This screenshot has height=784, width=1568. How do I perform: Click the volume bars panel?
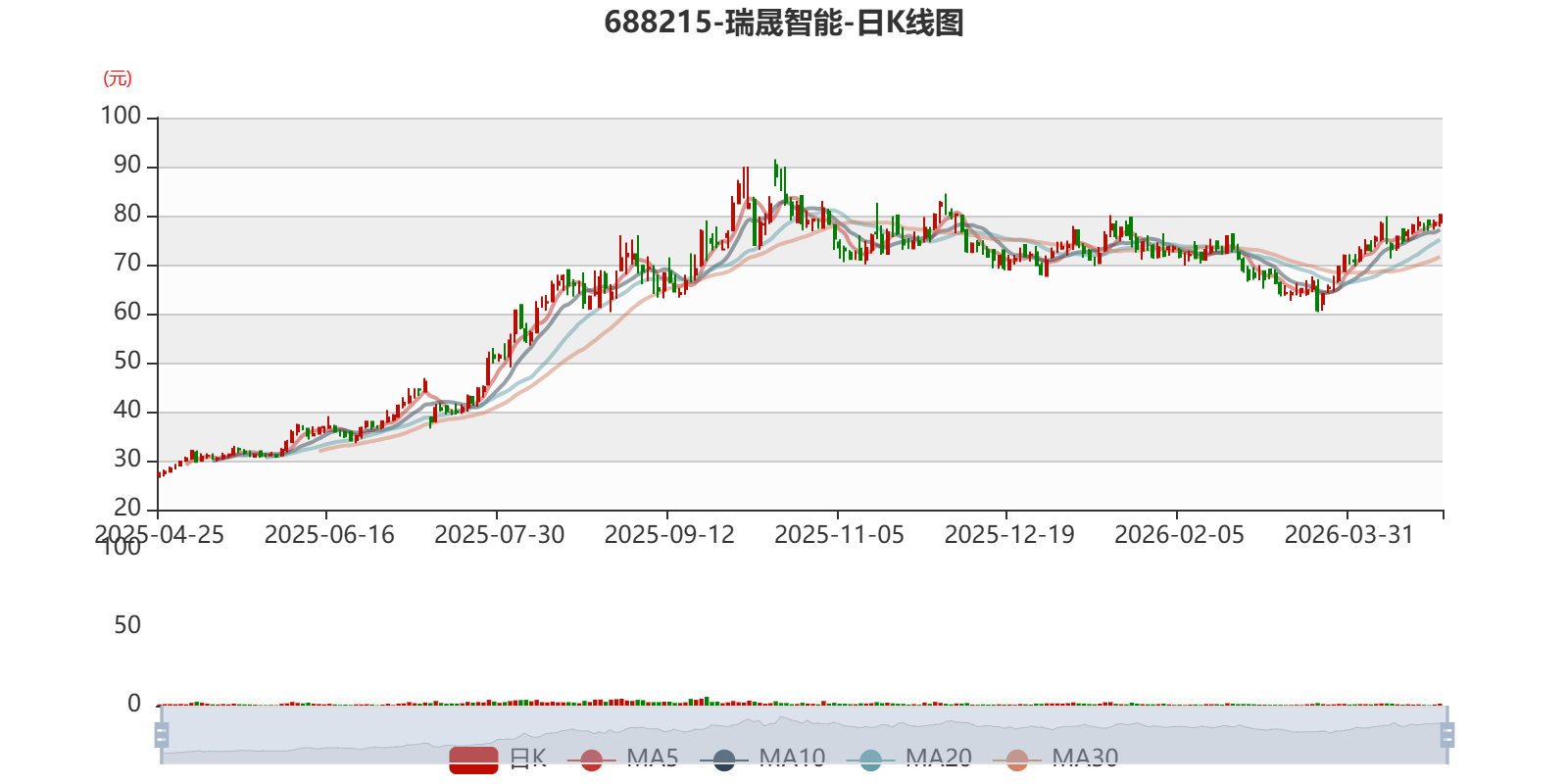click(801, 702)
